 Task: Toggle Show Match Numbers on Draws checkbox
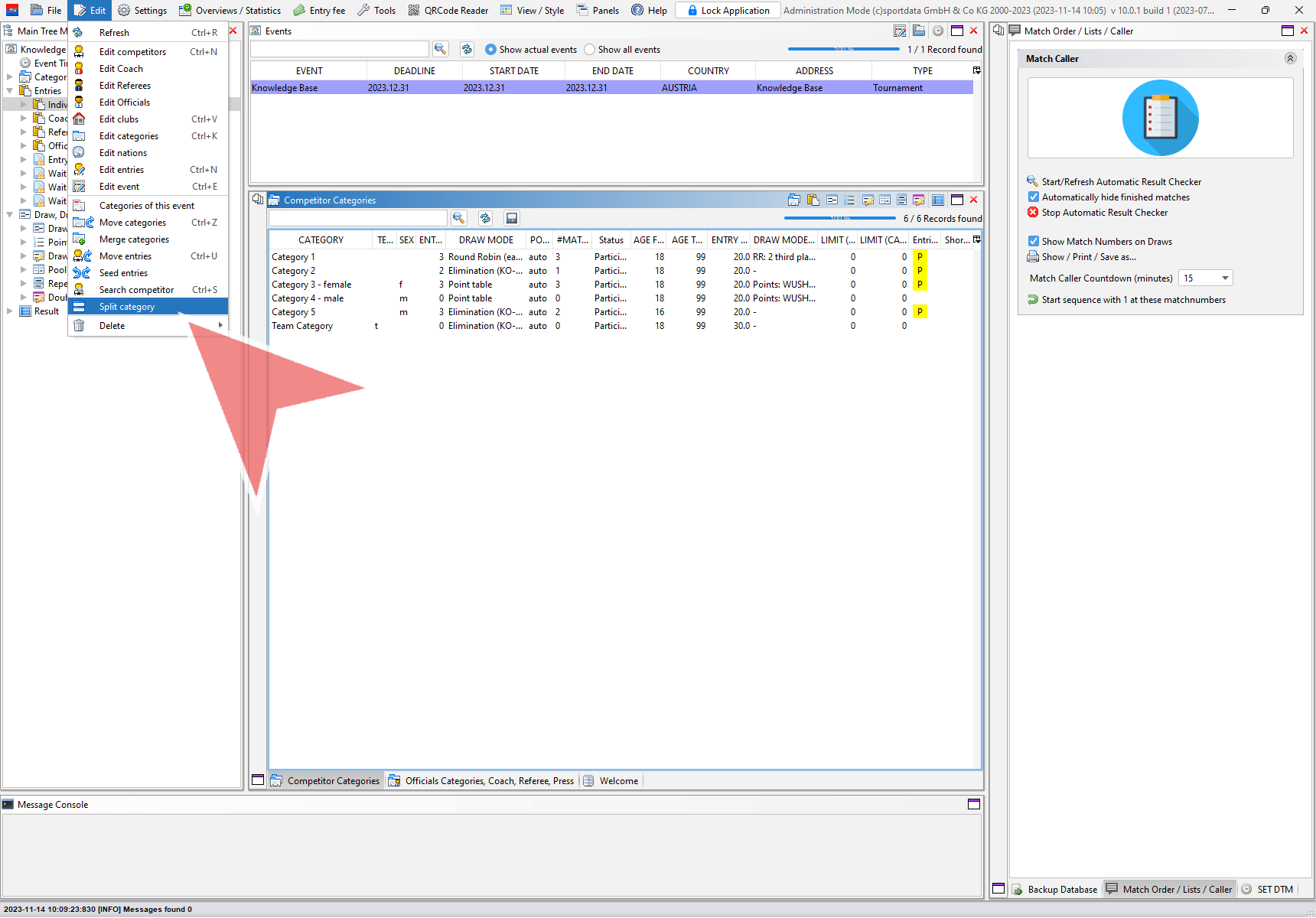1034,242
